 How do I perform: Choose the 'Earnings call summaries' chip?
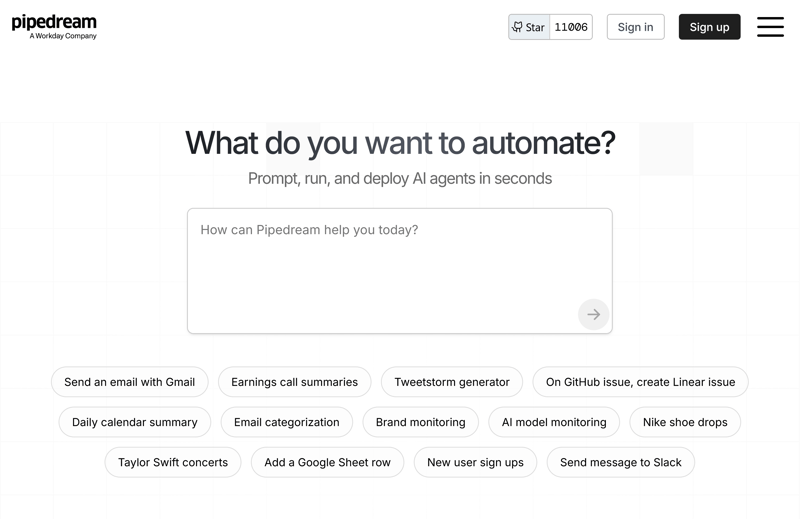294,382
